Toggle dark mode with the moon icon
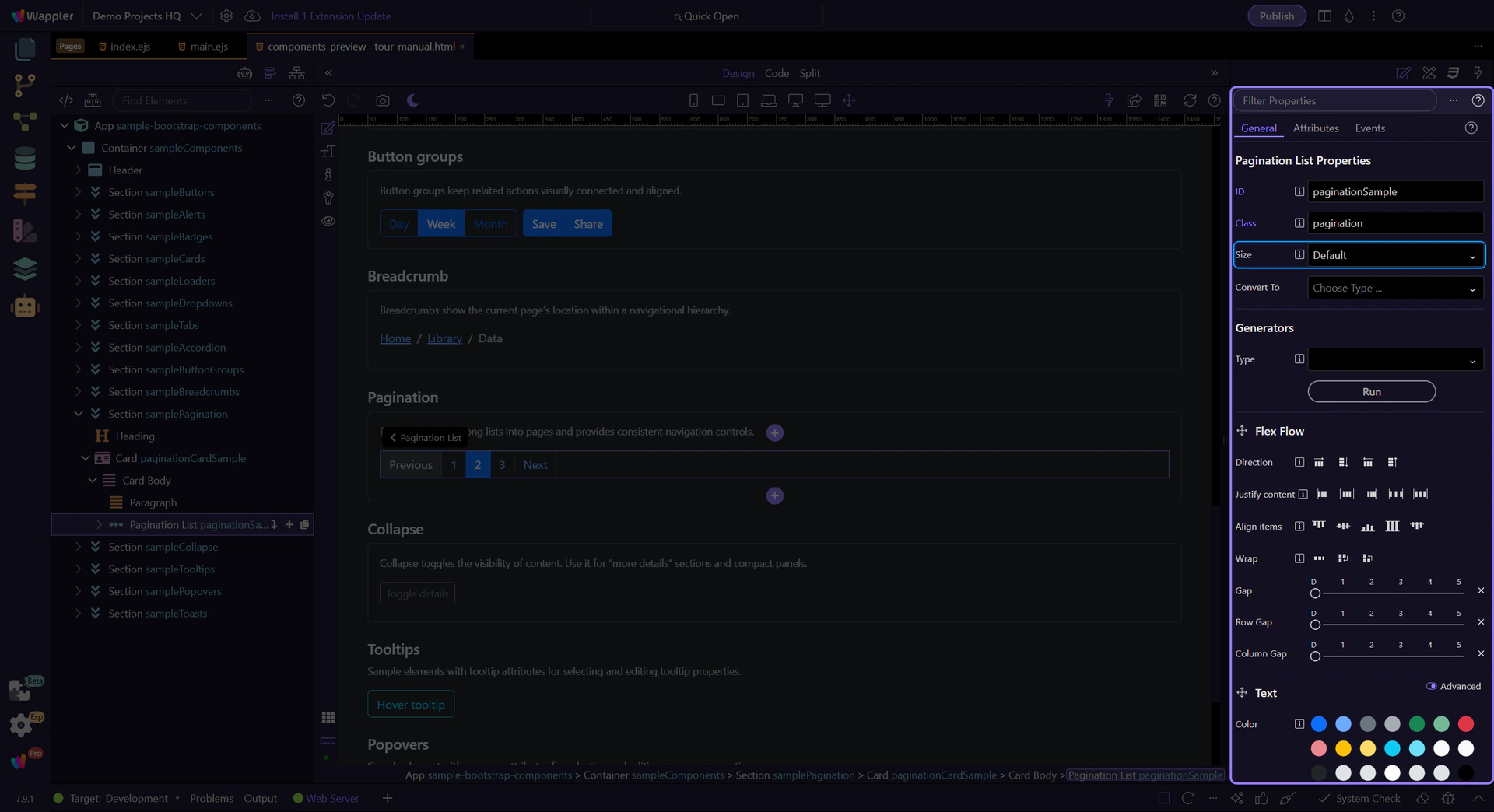The image size is (1494, 812). [412, 100]
